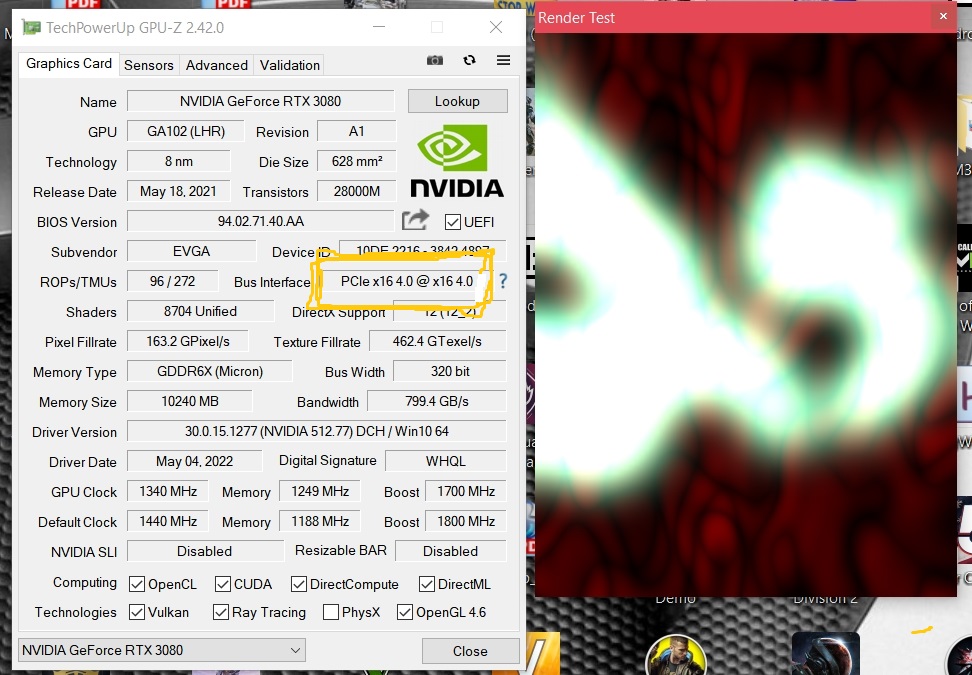Toggle the DirectML checkbox
972x675 pixels.
point(426,584)
